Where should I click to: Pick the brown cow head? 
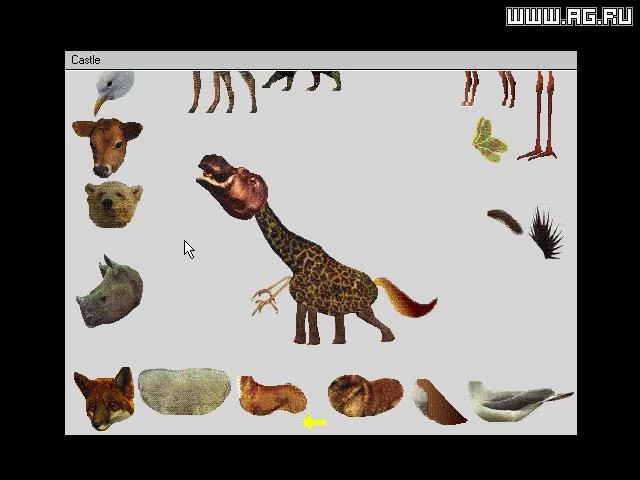pyautogui.click(x=107, y=147)
